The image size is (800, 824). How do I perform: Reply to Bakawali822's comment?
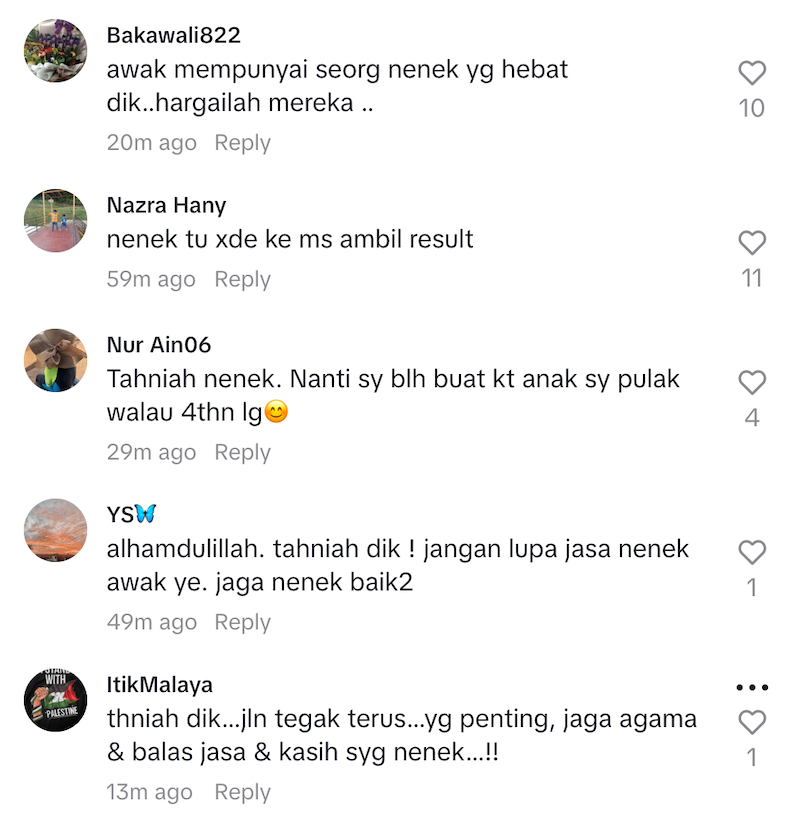coord(242,143)
